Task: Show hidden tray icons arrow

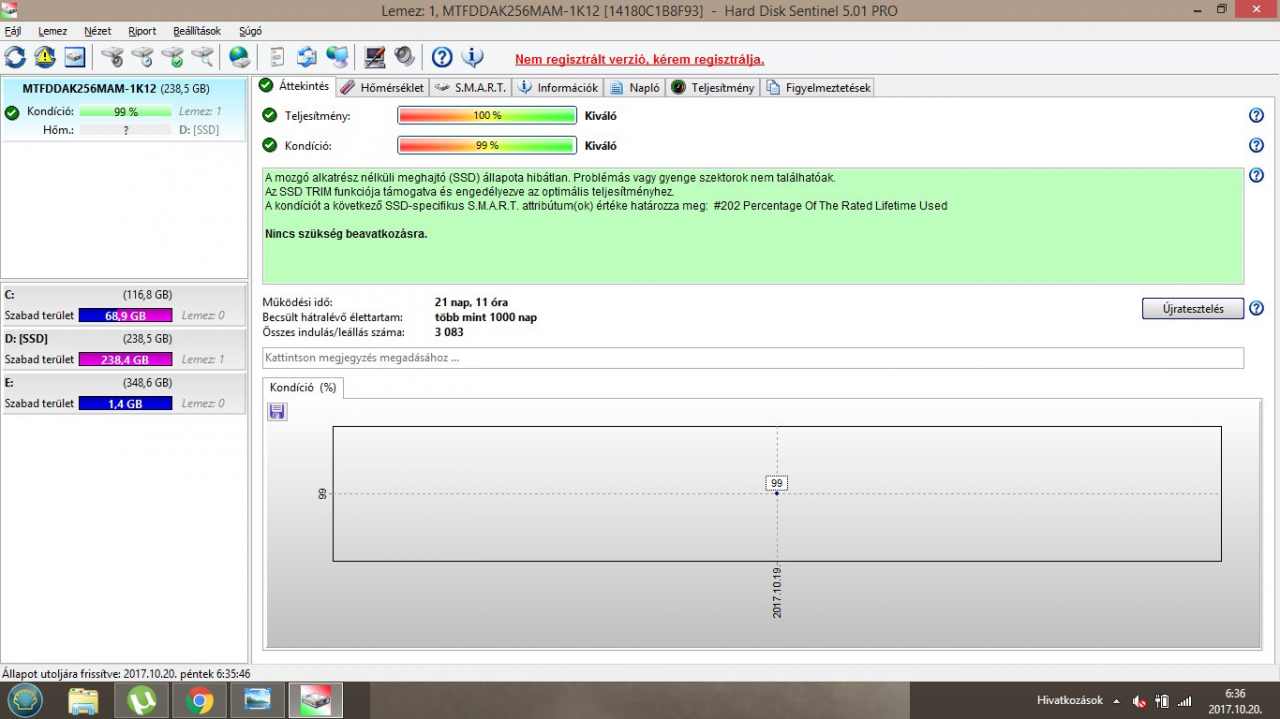Action: (1117, 701)
